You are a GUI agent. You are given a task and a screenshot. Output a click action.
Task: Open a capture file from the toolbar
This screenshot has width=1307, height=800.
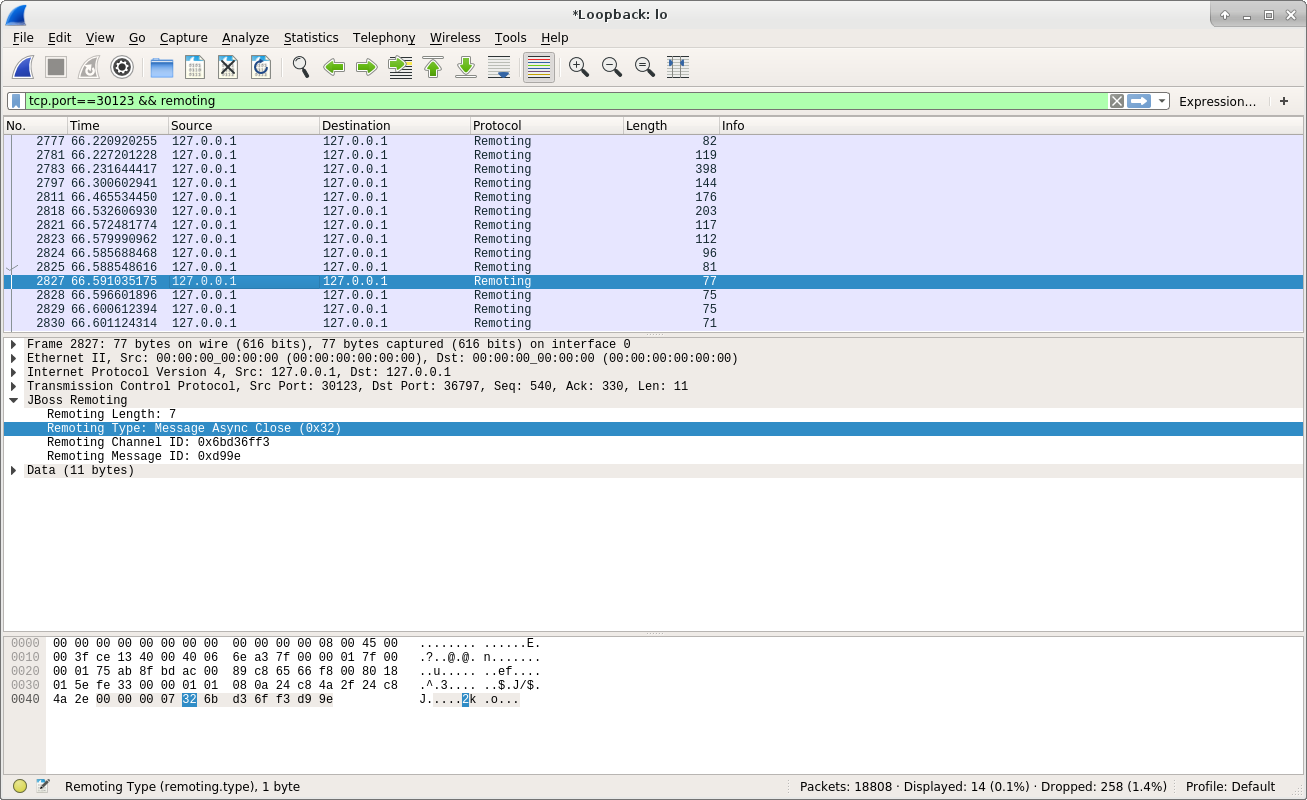pyautogui.click(x=162, y=67)
